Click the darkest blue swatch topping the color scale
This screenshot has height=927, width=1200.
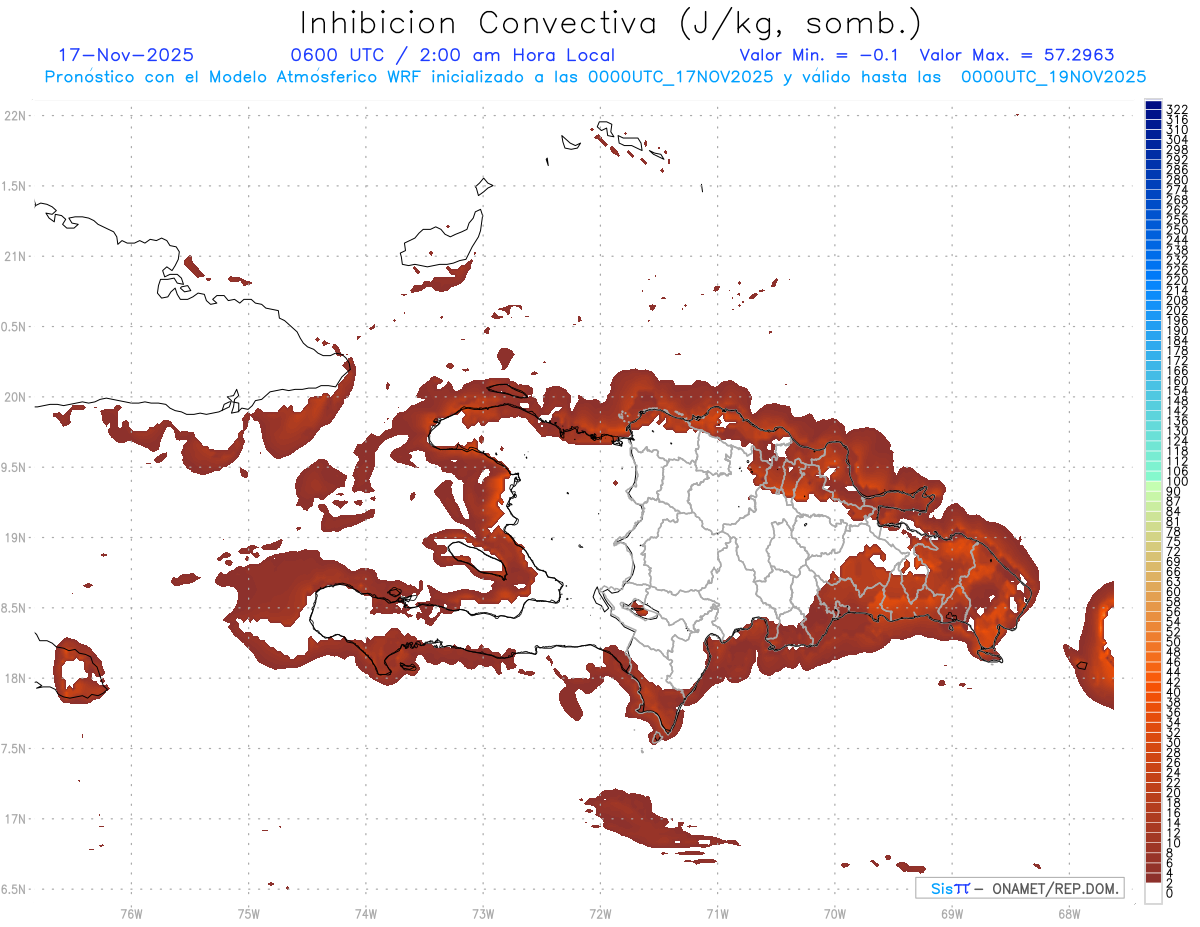click(x=1153, y=105)
